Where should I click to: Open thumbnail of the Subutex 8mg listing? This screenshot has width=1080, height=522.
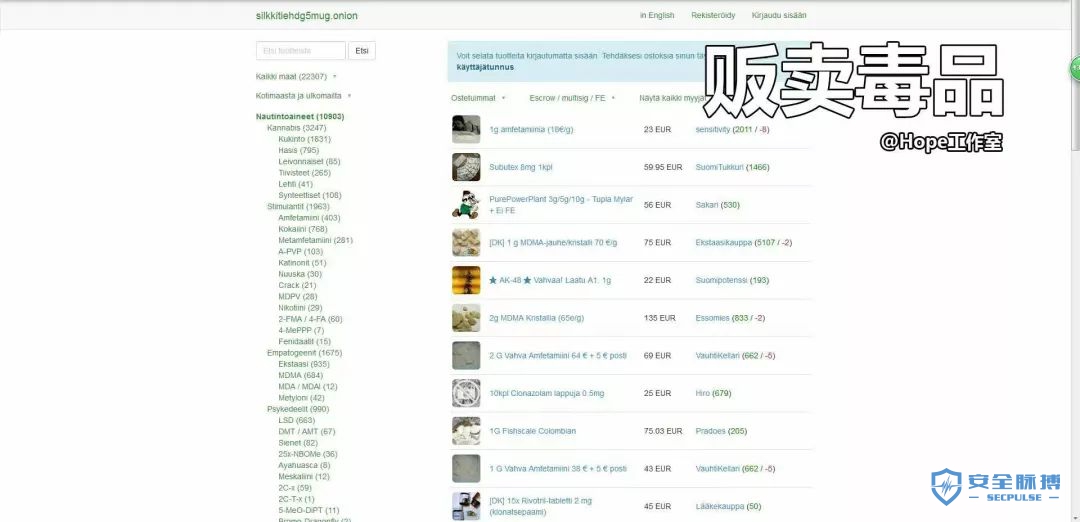click(466, 167)
